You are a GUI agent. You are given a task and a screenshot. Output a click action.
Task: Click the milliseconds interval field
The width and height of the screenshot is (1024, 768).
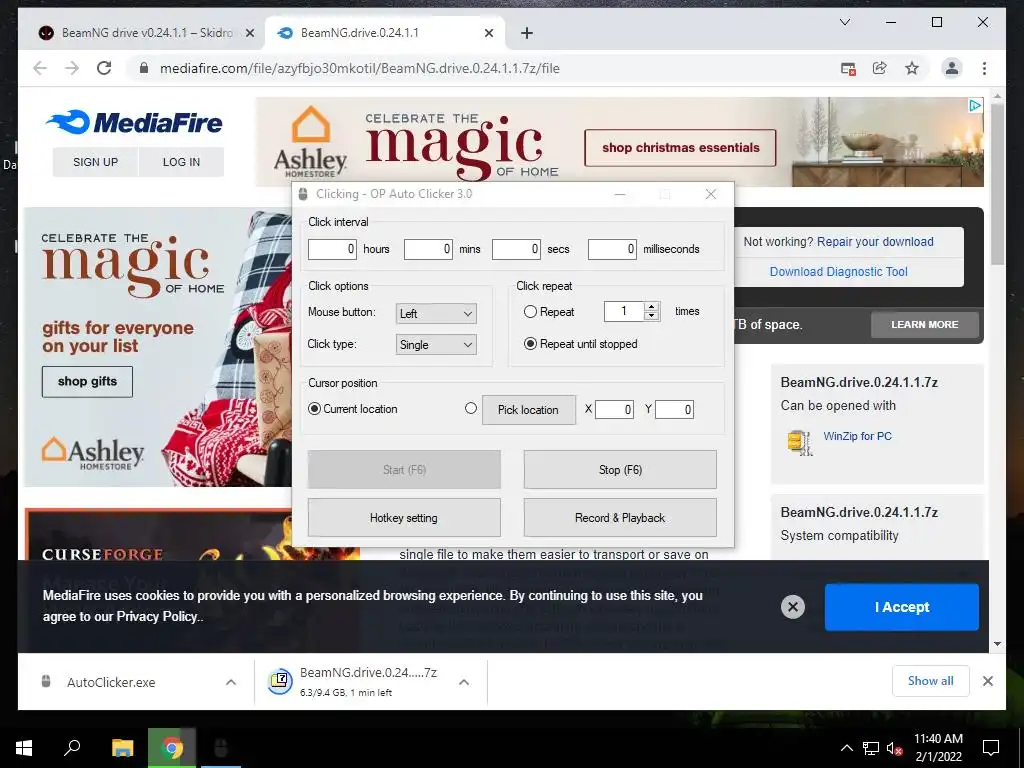point(612,249)
